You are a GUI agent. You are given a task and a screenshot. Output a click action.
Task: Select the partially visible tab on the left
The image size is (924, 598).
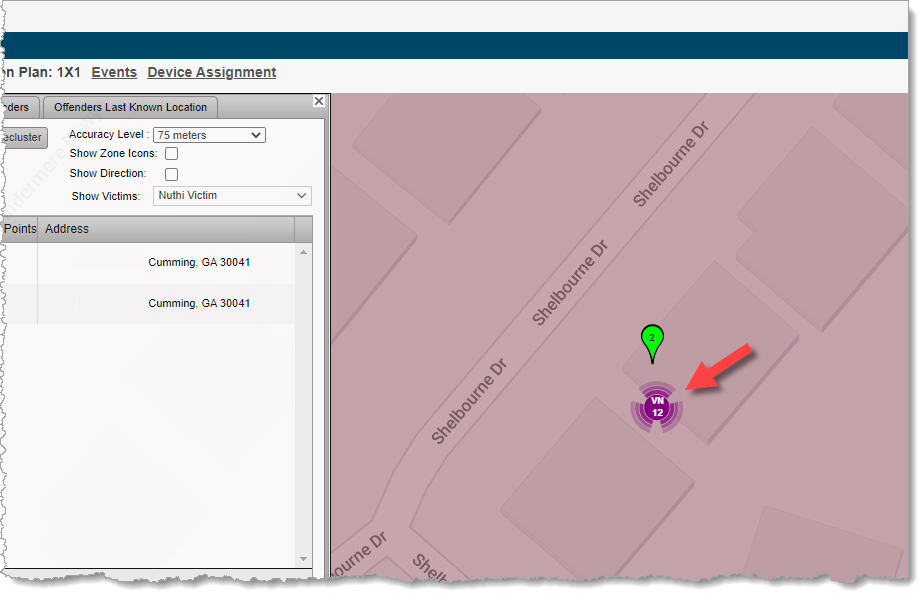[20, 108]
